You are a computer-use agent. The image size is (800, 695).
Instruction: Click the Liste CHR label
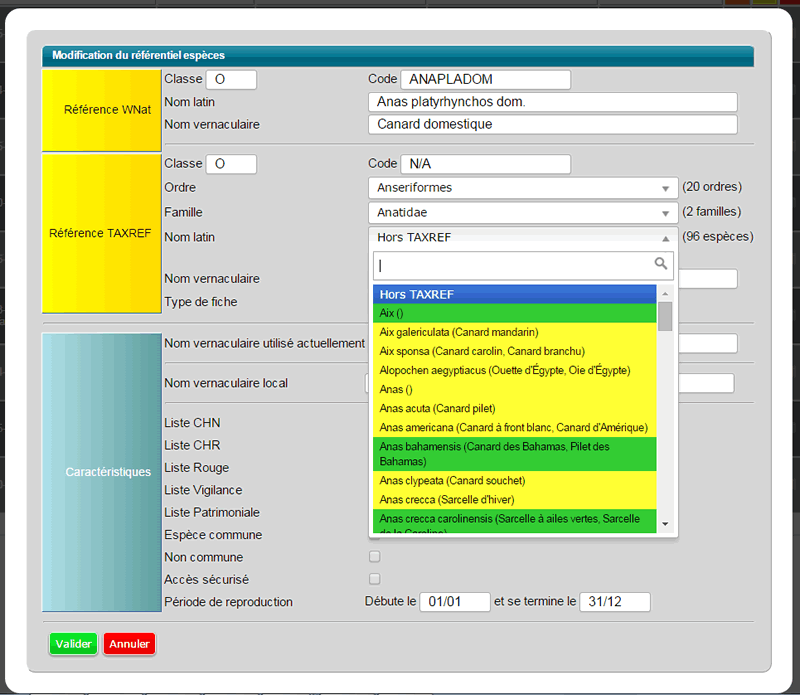192,445
